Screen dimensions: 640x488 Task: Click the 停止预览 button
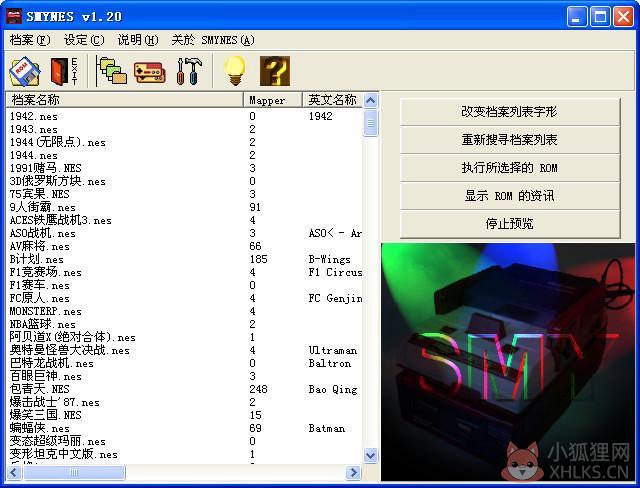509,224
